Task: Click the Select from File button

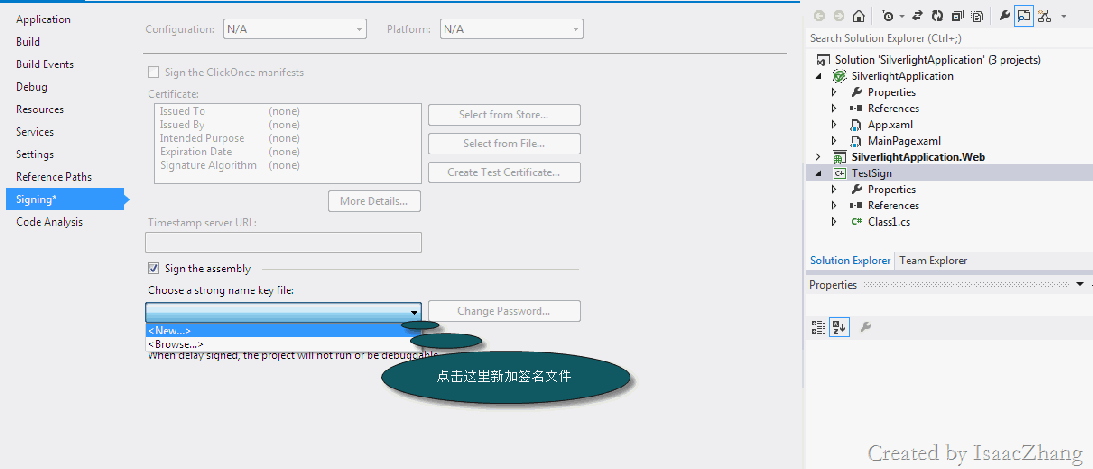Action: coord(504,144)
